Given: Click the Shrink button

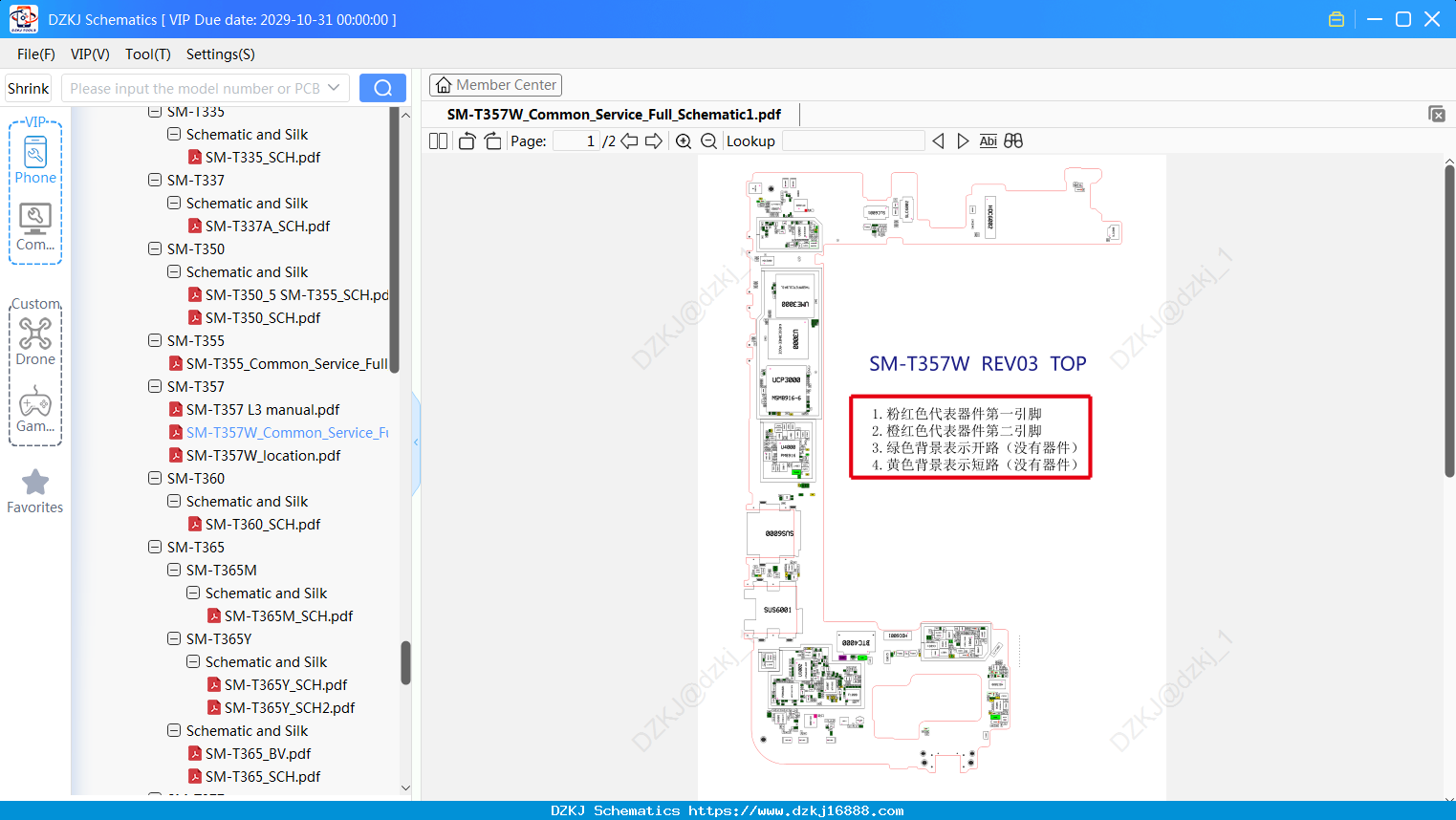Looking at the screenshot, I should point(29,88).
